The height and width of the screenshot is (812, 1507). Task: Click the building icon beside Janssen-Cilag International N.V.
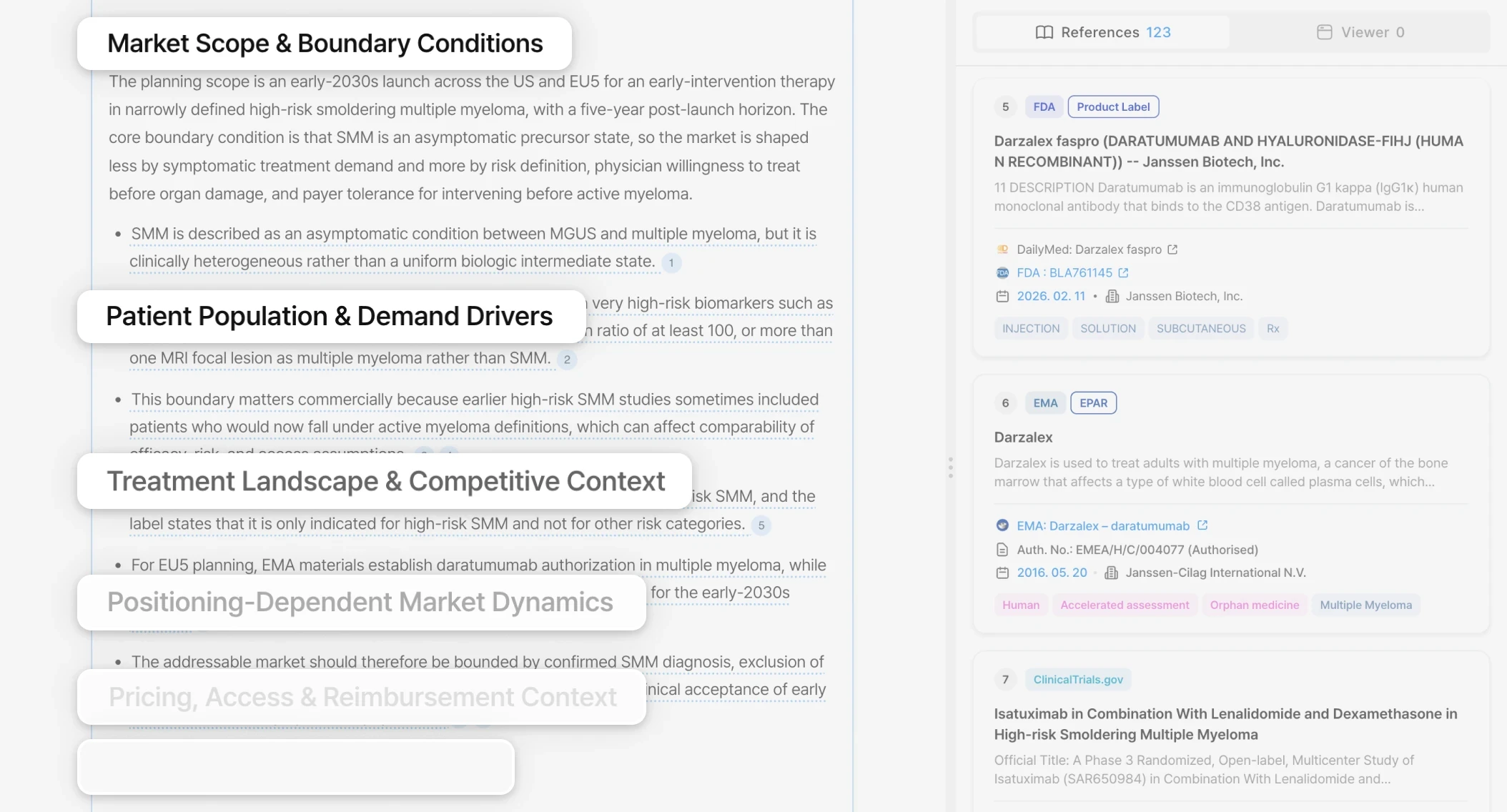click(1112, 573)
